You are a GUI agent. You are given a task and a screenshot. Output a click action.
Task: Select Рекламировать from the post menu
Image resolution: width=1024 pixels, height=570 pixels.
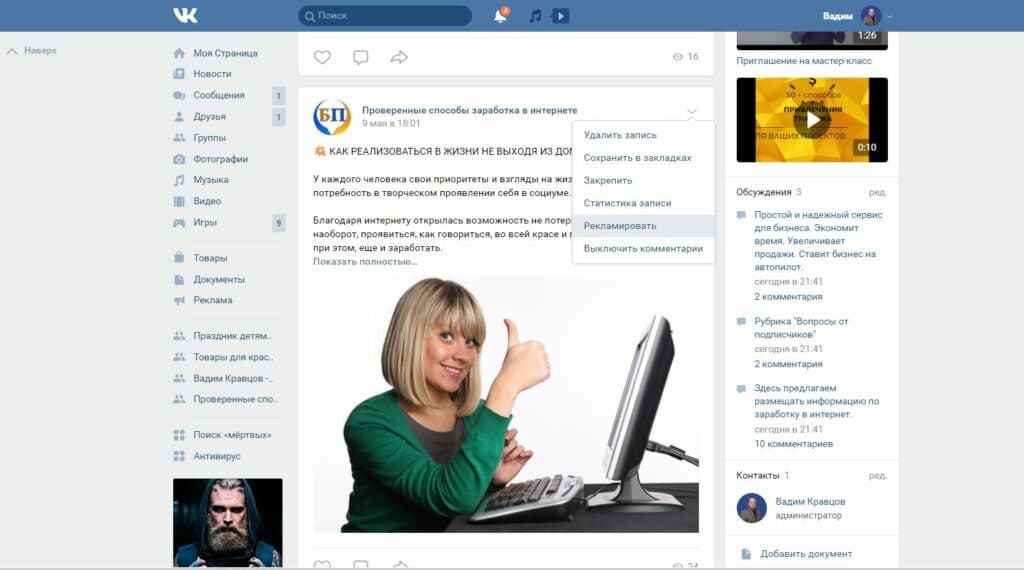click(x=620, y=226)
